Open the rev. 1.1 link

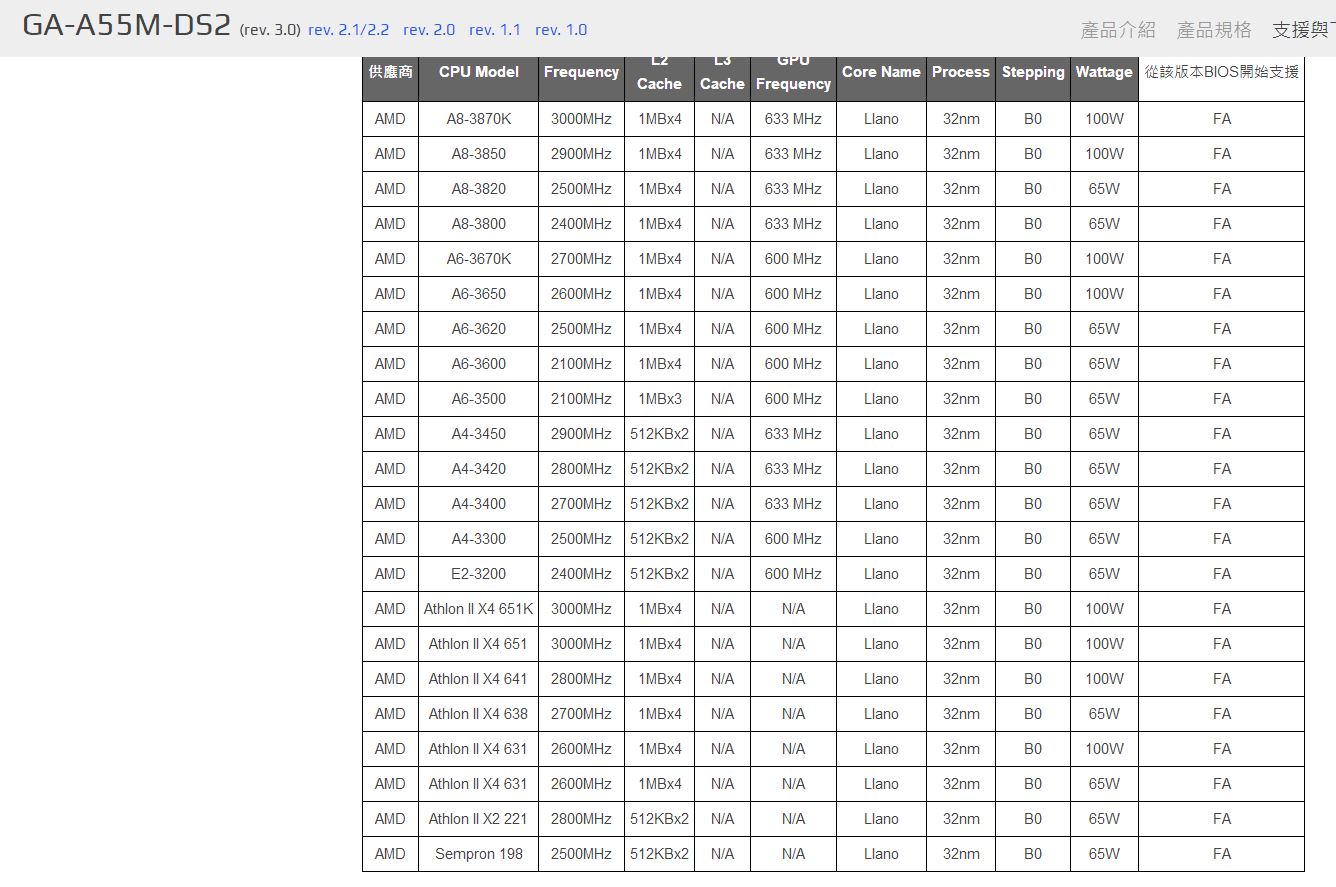(x=495, y=30)
